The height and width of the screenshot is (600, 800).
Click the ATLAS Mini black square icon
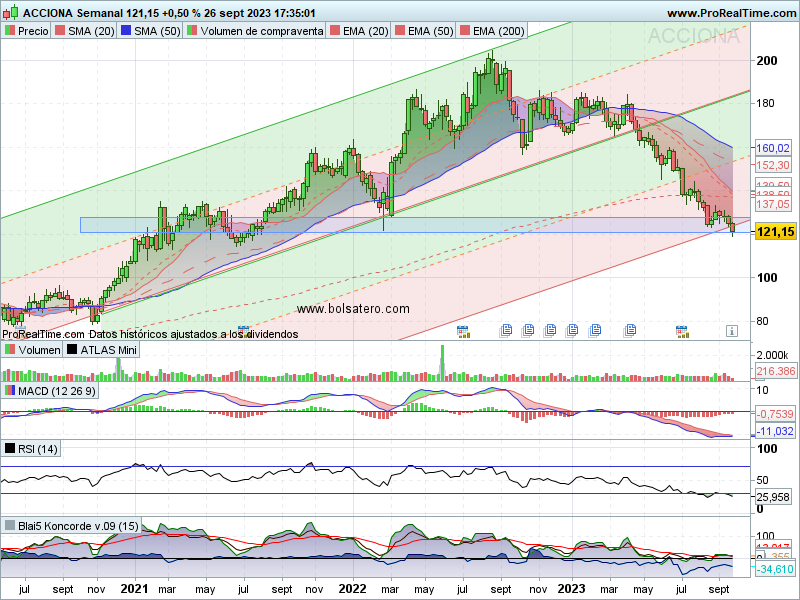(72, 350)
